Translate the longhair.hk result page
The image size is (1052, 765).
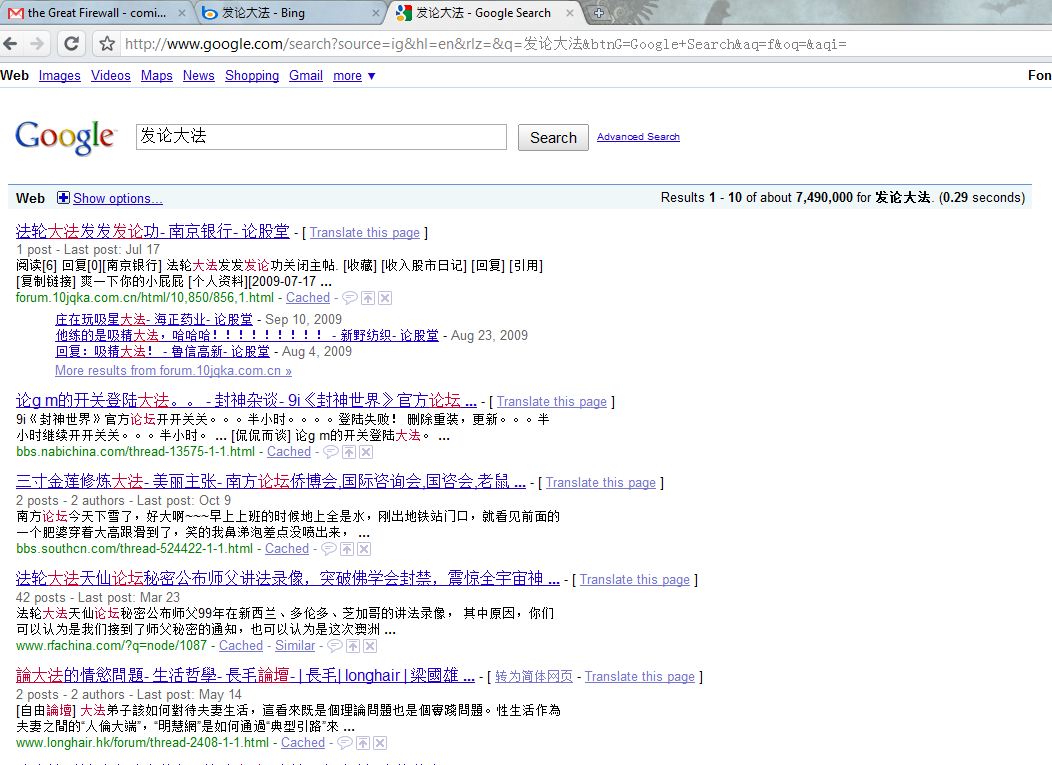639,676
